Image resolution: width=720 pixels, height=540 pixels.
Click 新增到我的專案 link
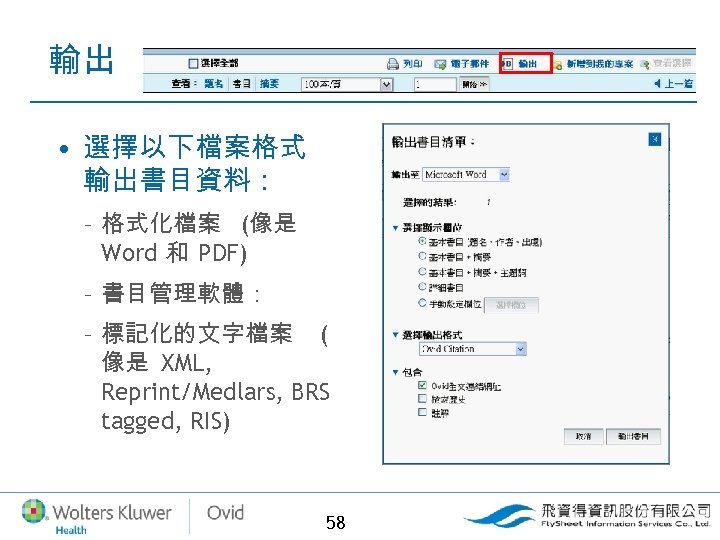click(599, 64)
